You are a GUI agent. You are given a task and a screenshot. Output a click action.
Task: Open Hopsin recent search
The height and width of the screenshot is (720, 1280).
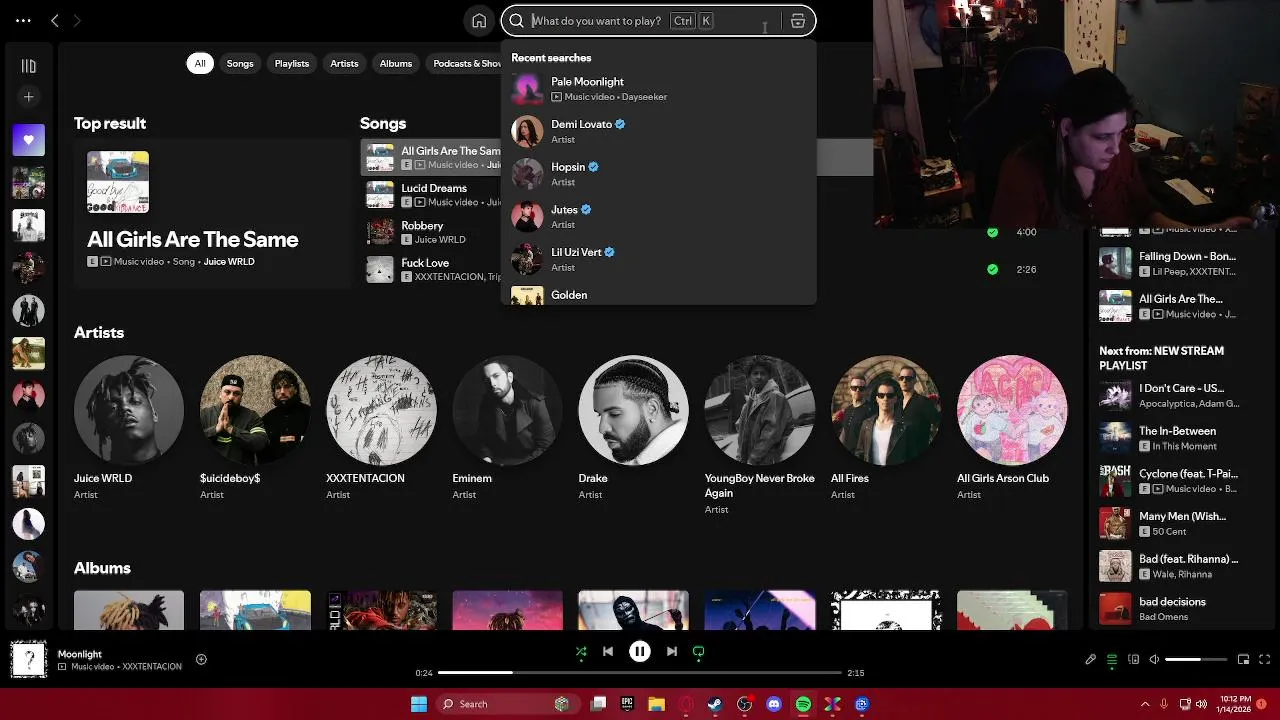click(658, 174)
